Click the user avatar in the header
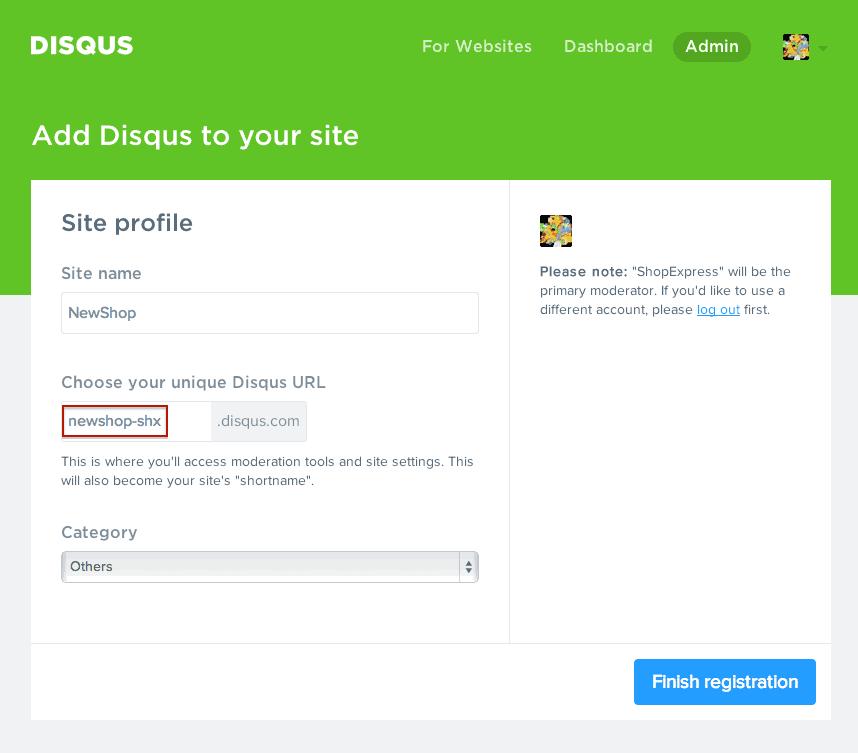The image size is (858, 753). coord(796,47)
